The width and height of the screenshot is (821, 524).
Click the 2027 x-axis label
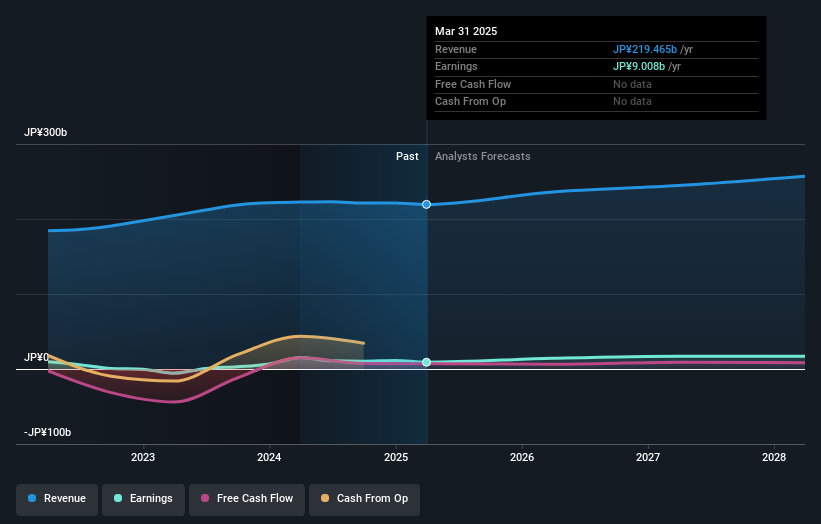pos(648,457)
